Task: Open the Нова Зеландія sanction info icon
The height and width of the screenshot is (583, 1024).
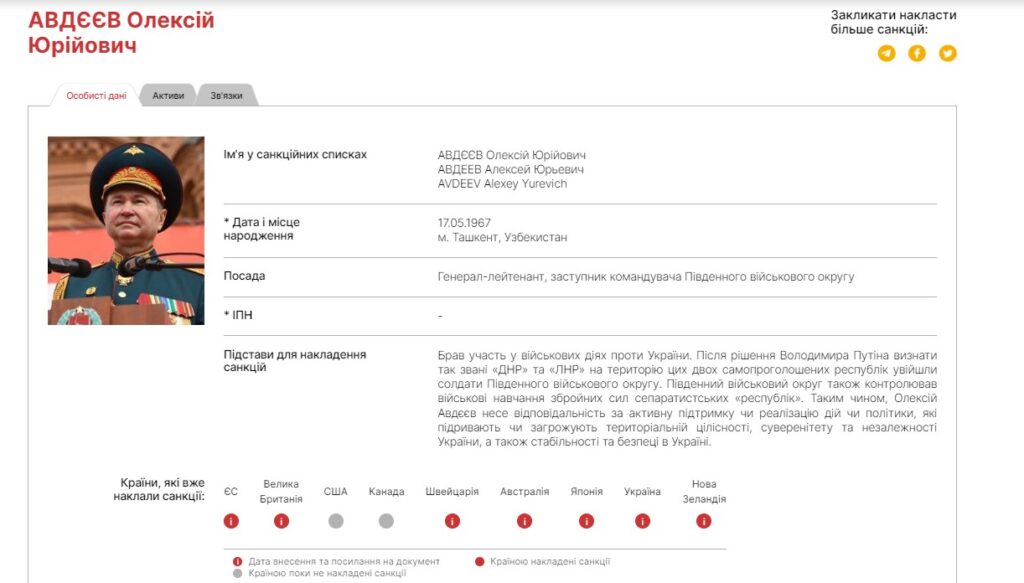Action: (x=703, y=521)
